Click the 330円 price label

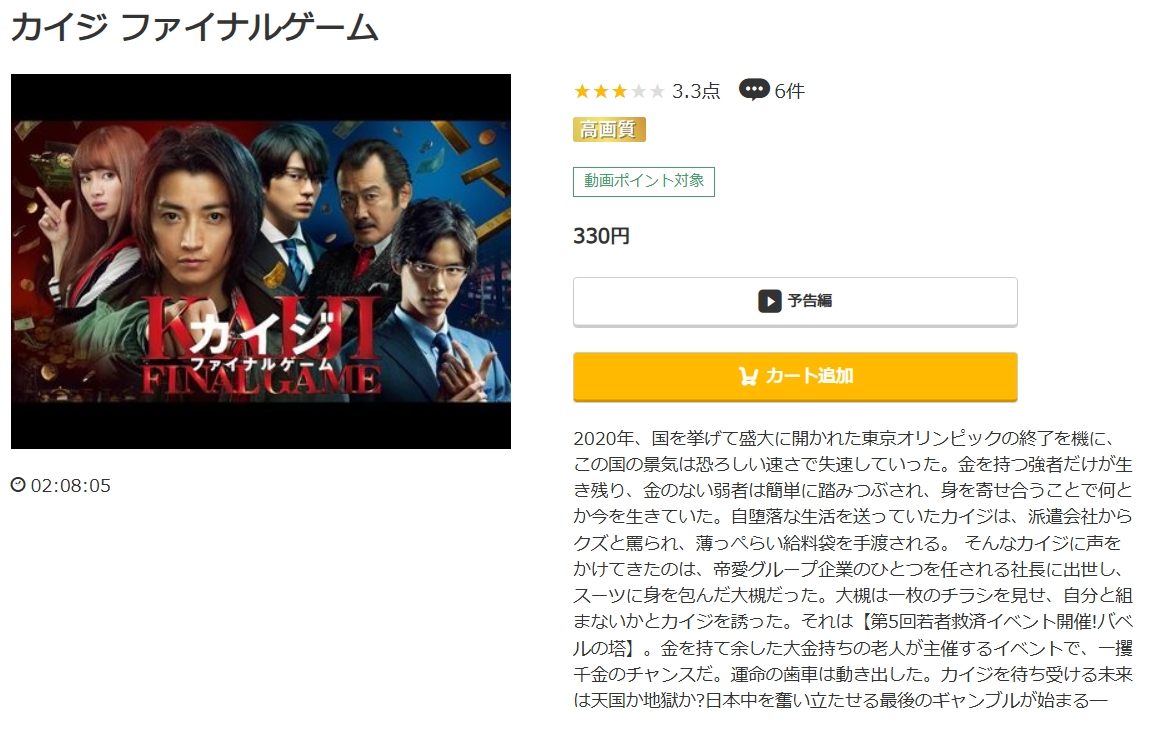[601, 236]
